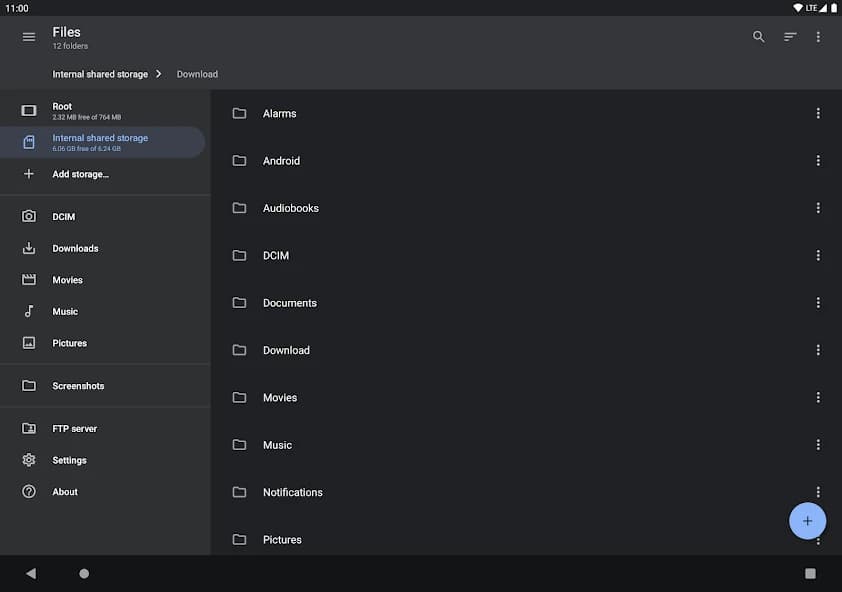Open the FTP server sidebar icon
The height and width of the screenshot is (592, 842).
pyautogui.click(x=29, y=428)
